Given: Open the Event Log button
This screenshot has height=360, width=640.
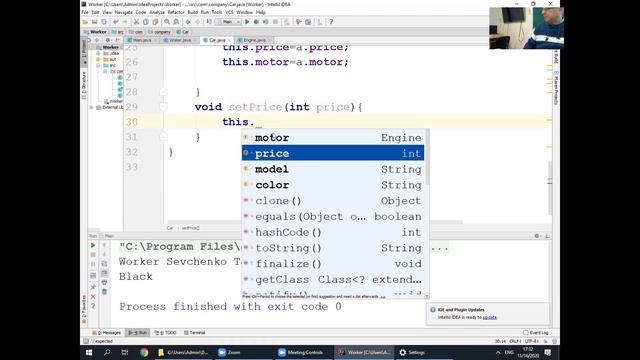Looking at the screenshot, I should pyautogui.click(x=536, y=333).
